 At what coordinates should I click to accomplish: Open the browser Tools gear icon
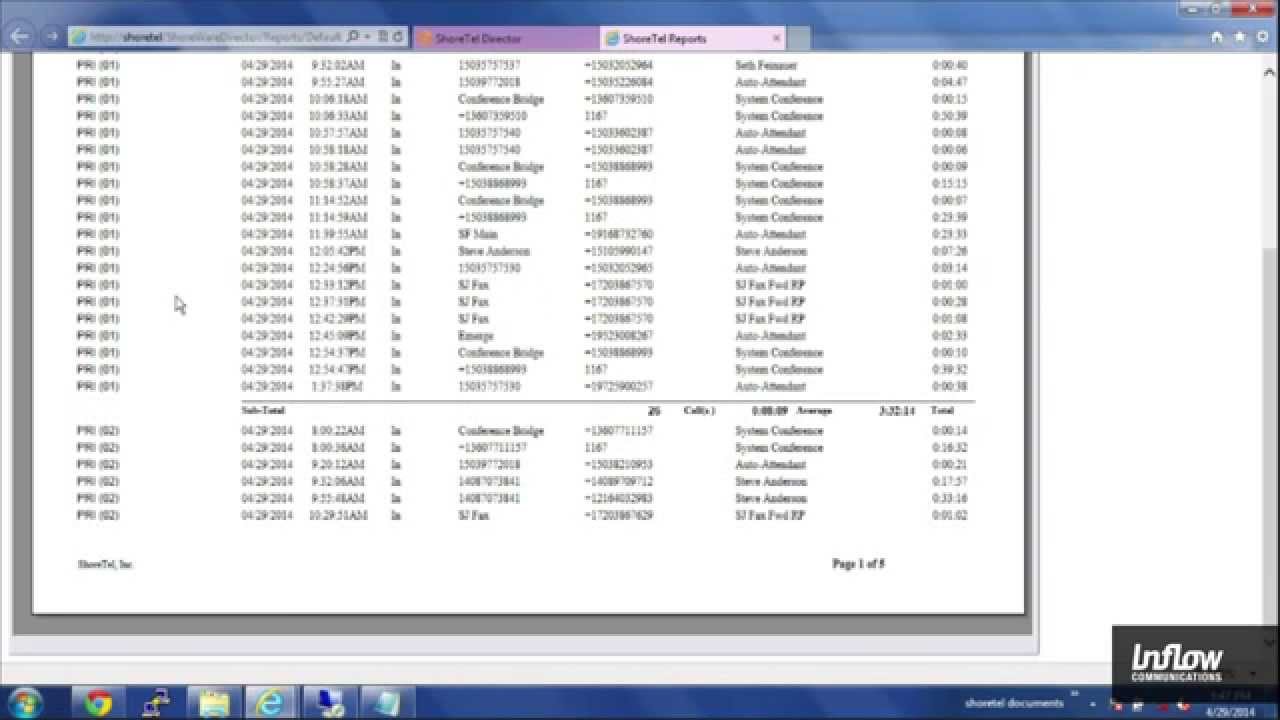1263,37
